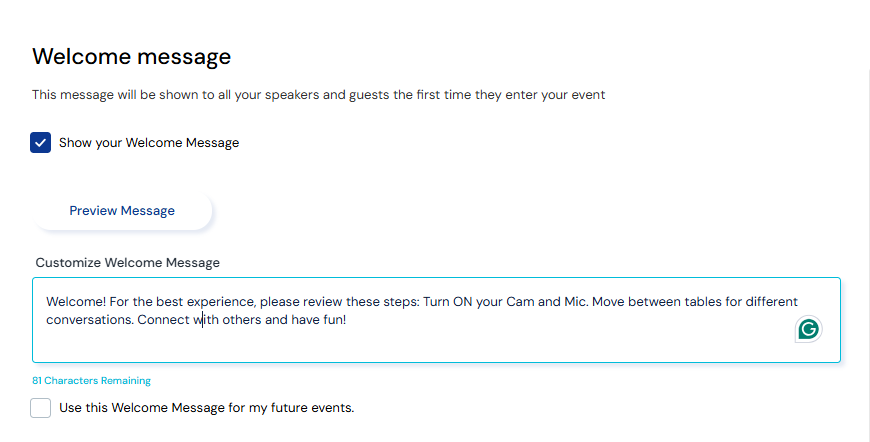The width and height of the screenshot is (870, 442).
Task: Click the word 'conversations' in the message
Action: pos(88,321)
